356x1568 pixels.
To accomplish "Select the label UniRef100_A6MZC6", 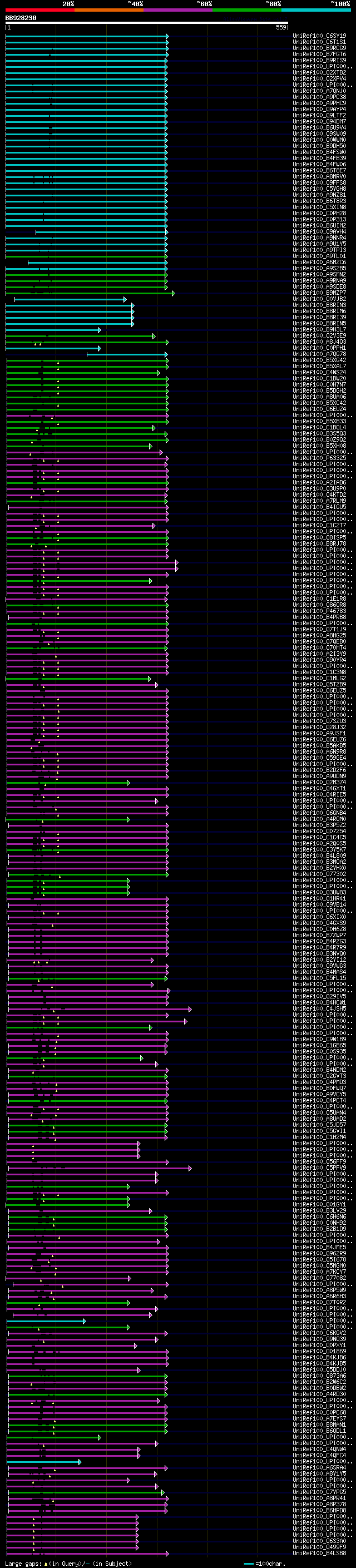I will click(319, 263).
